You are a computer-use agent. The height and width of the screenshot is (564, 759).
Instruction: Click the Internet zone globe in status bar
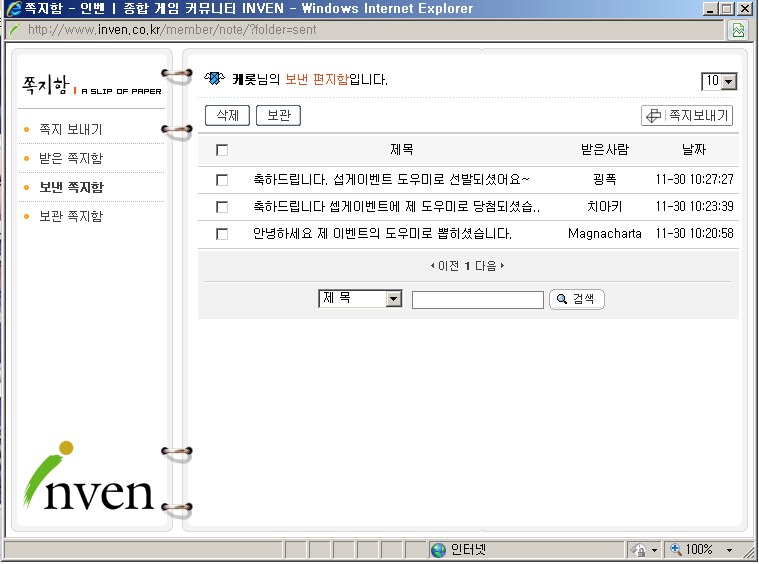[x=438, y=550]
